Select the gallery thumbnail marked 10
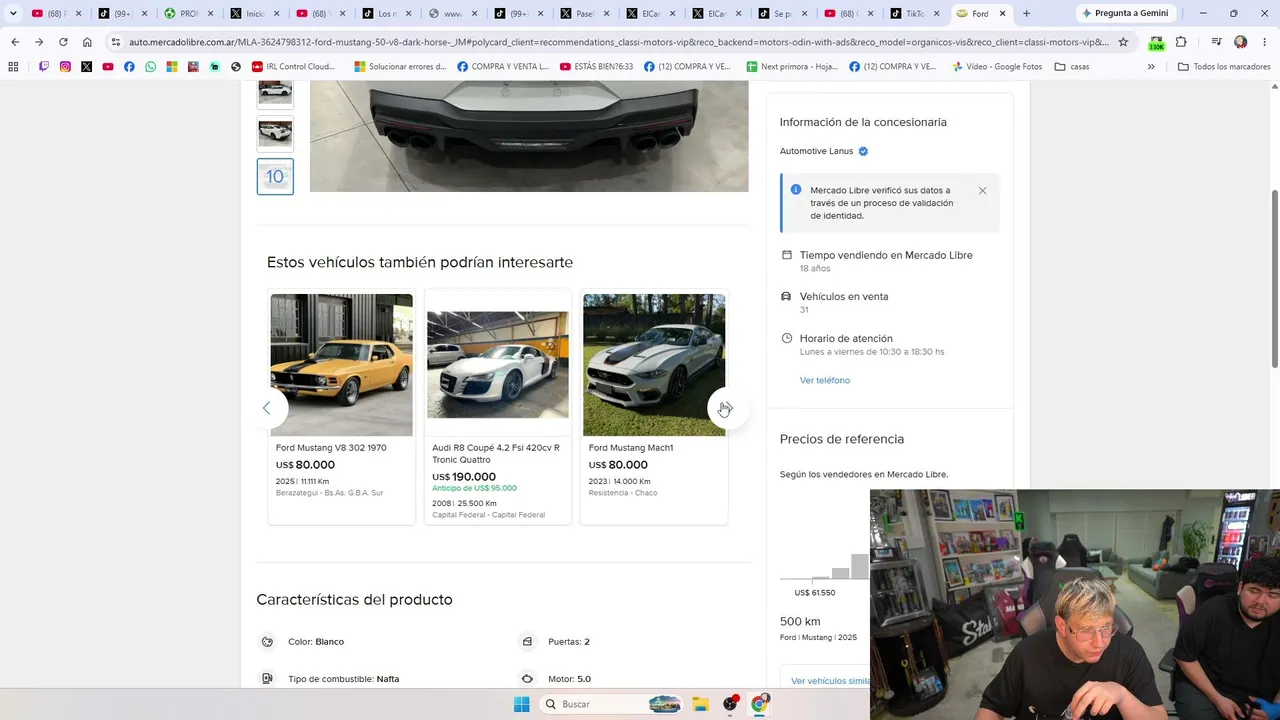Viewport: 1280px width, 720px height. pyautogui.click(x=275, y=177)
